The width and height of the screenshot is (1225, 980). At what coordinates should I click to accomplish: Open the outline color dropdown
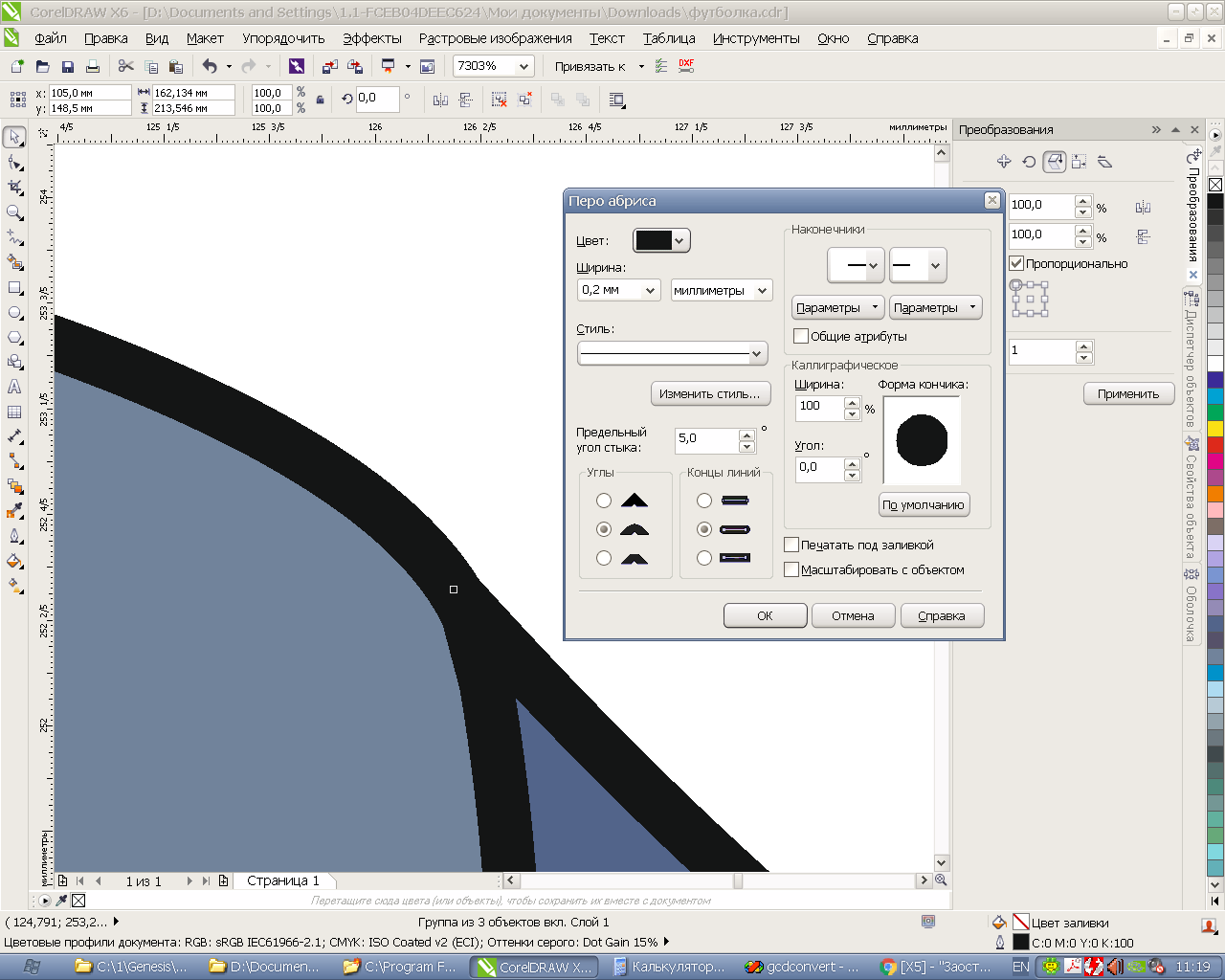pos(661,241)
